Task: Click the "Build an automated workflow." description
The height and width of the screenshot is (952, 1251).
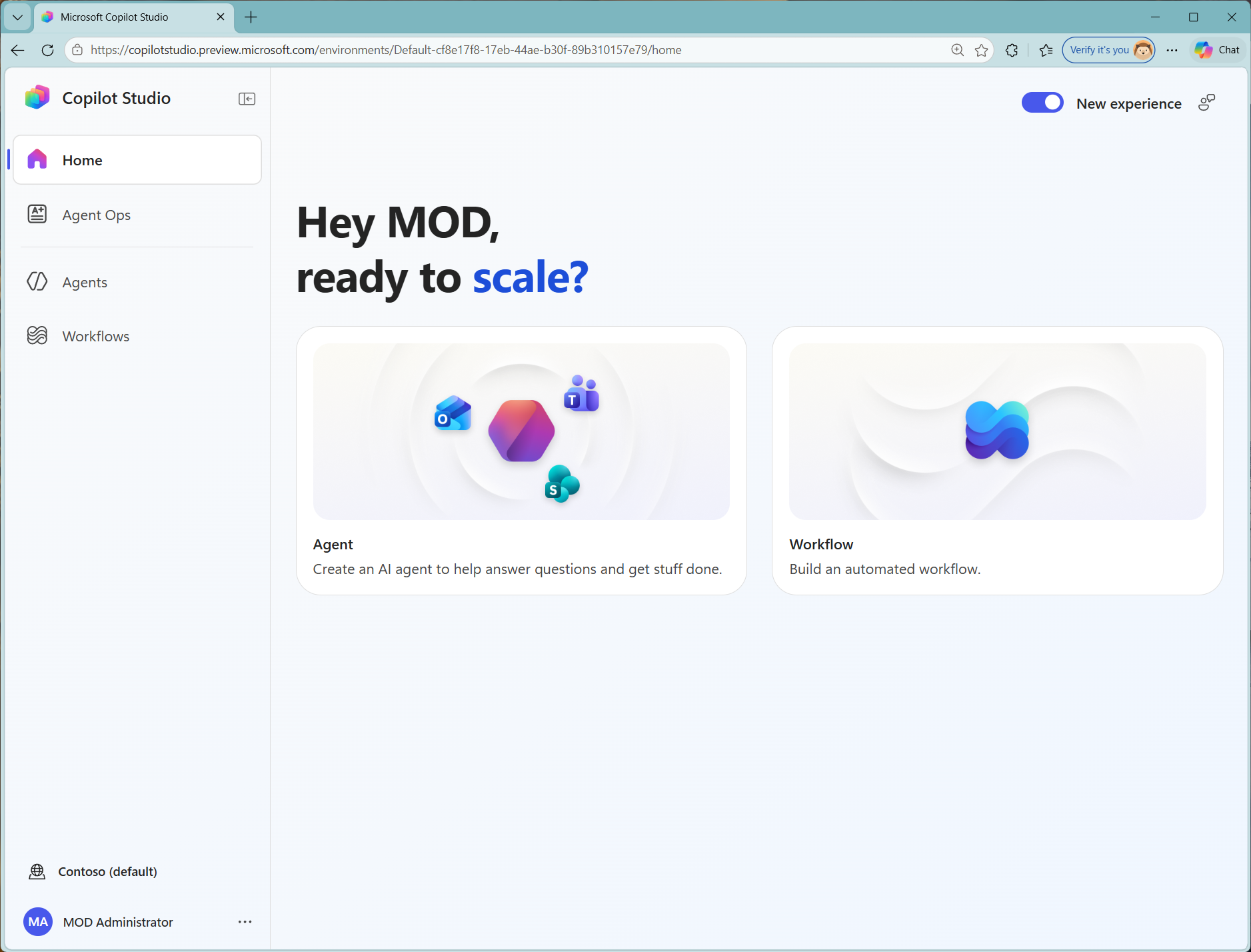Action: [x=885, y=569]
